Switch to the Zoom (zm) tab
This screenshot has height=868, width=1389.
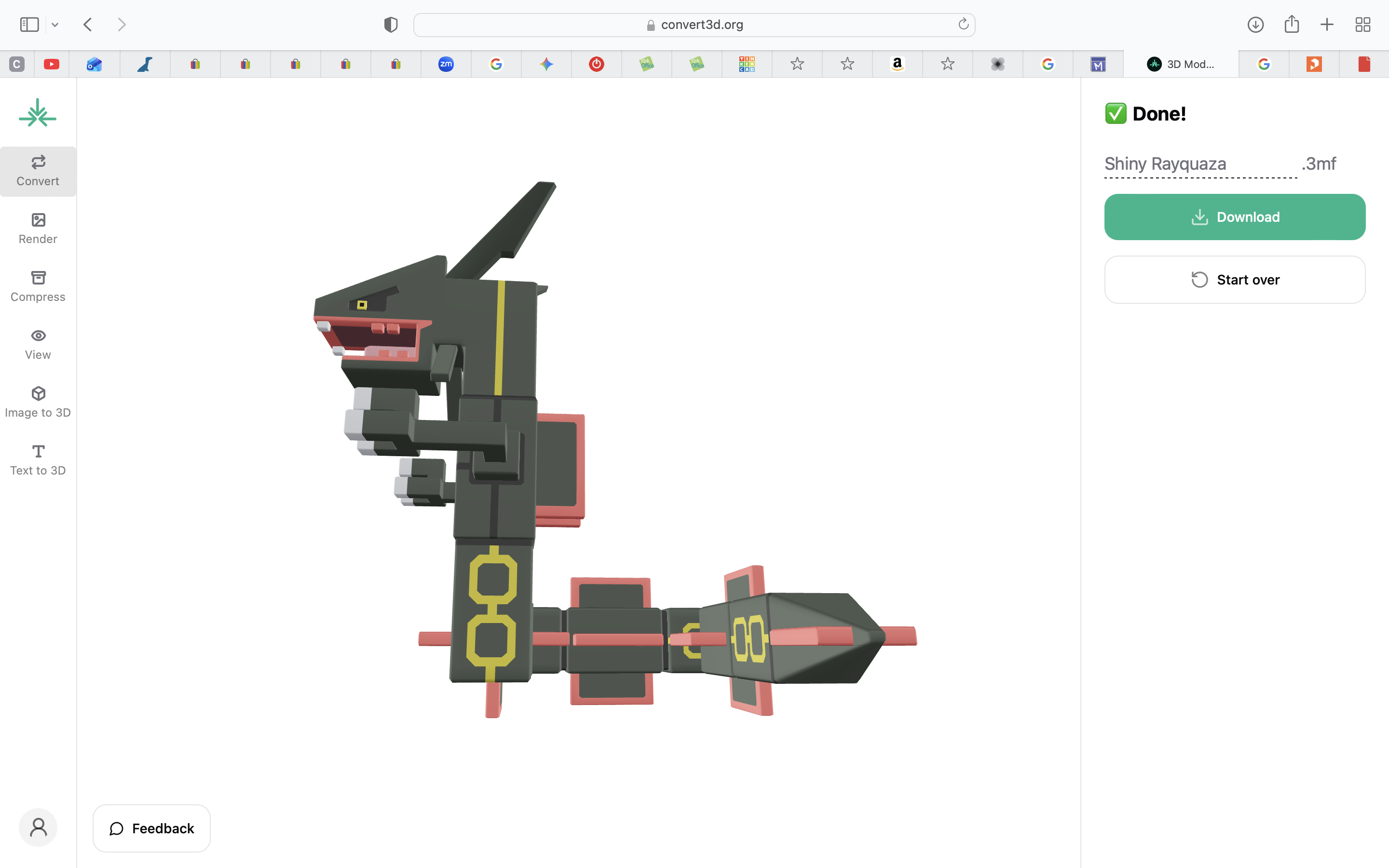(446, 64)
